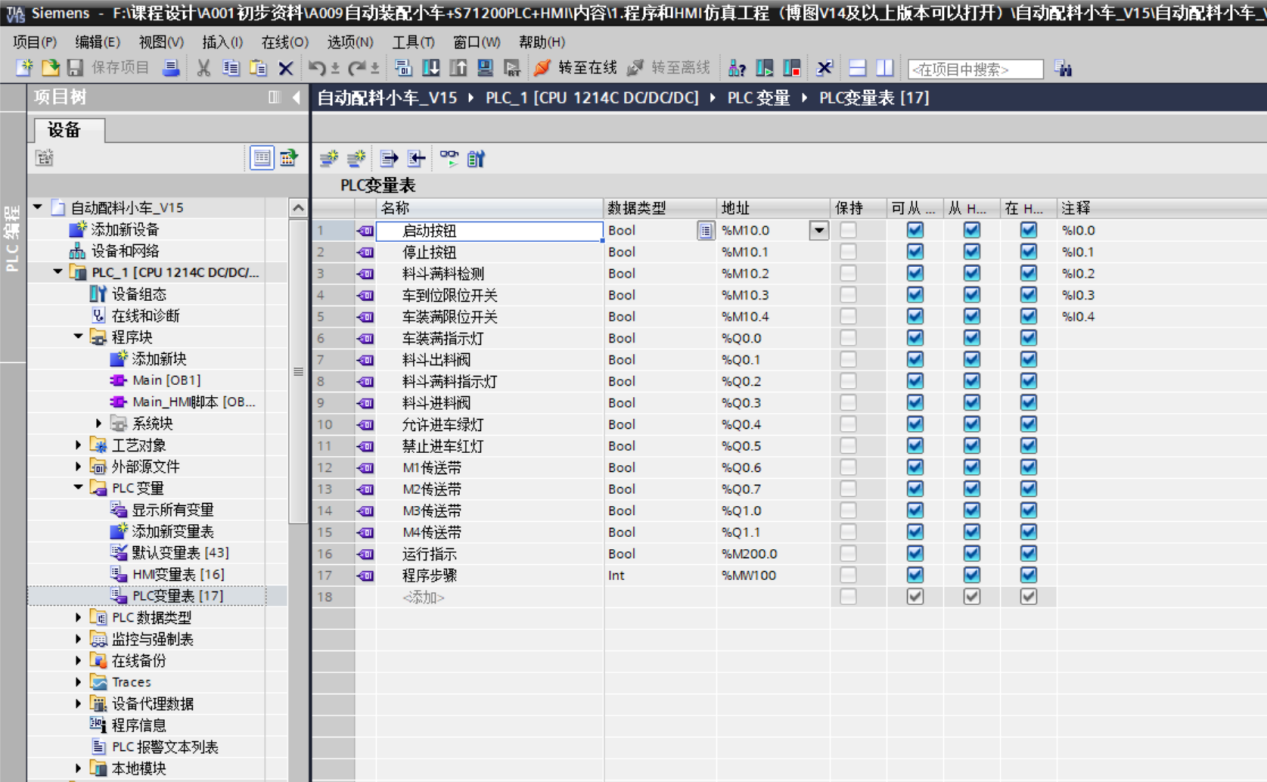Click the Import tags icon in table toolbar

[x=416, y=158]
